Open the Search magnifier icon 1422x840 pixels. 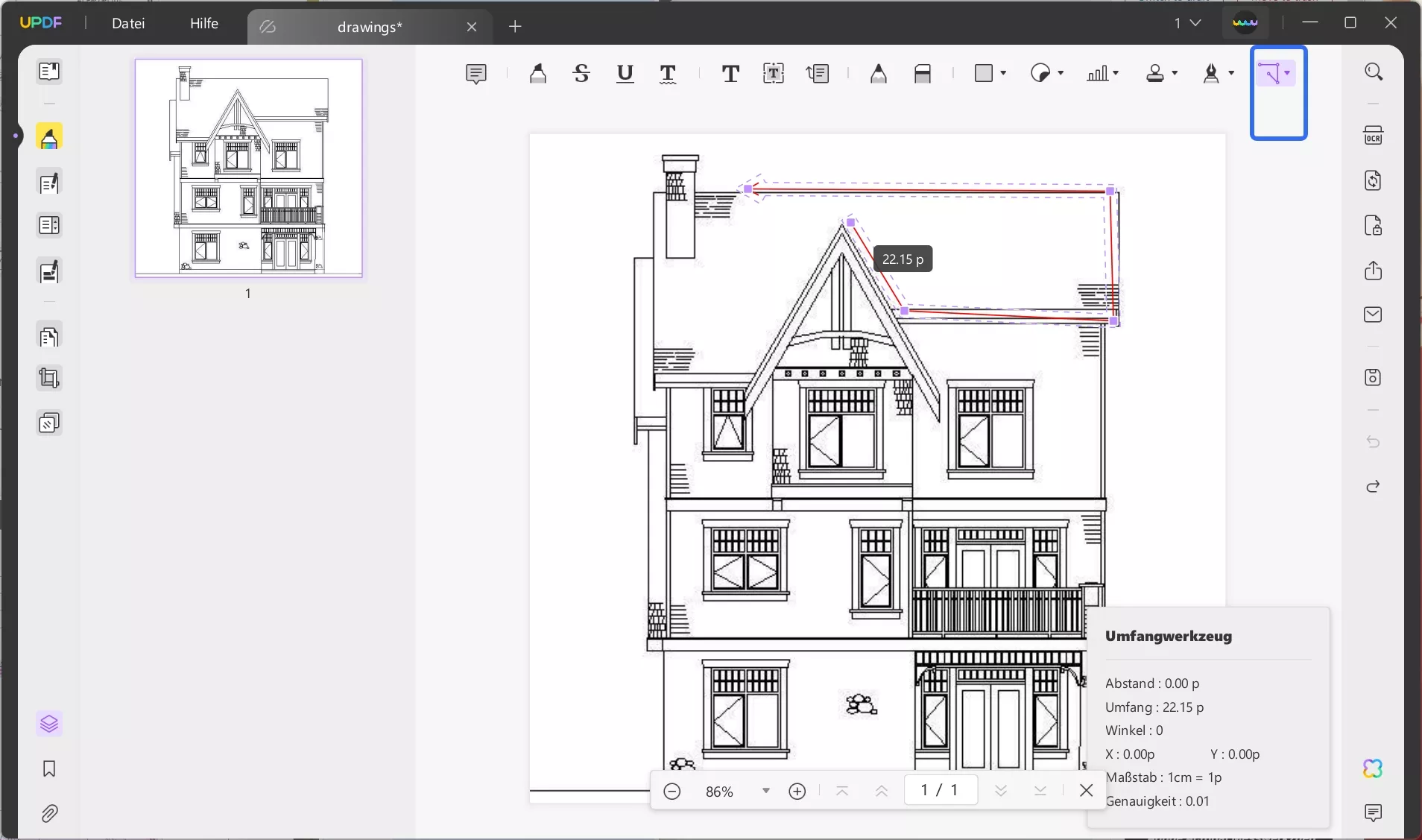(1374, 72)
